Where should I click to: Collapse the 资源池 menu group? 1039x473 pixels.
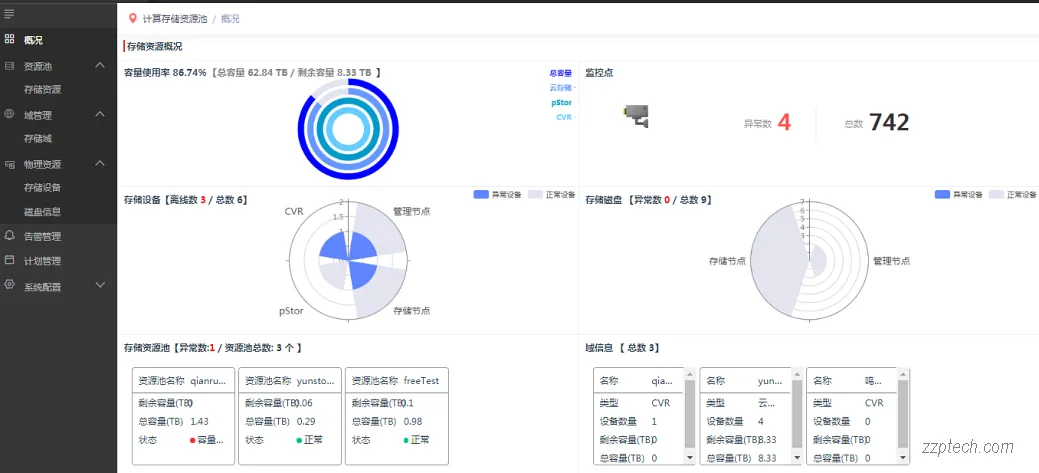100,65
